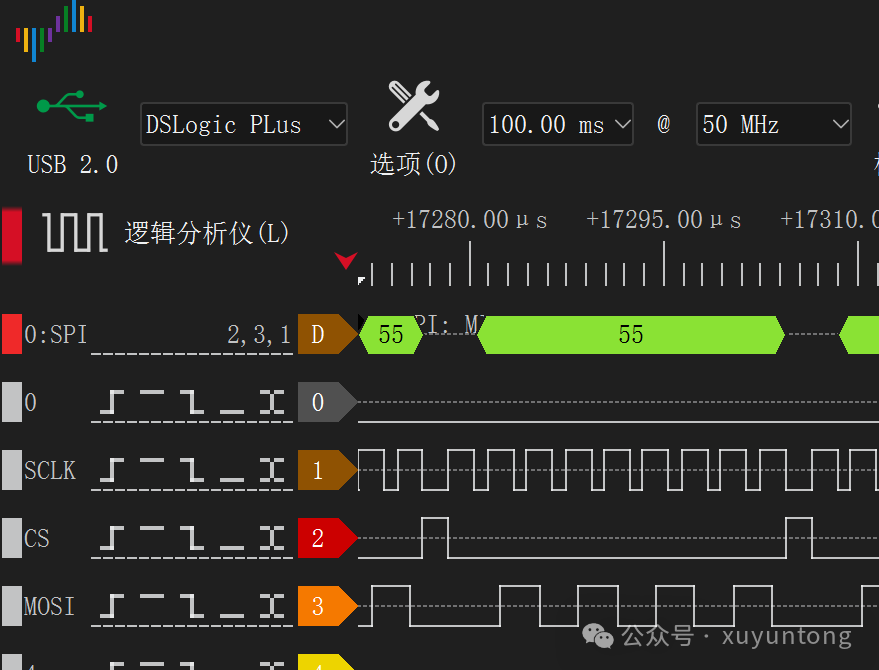This screenshot has height=670, width=879.
Task: Click the +17295.00 µs ruler time label
Action: (664, 220)
